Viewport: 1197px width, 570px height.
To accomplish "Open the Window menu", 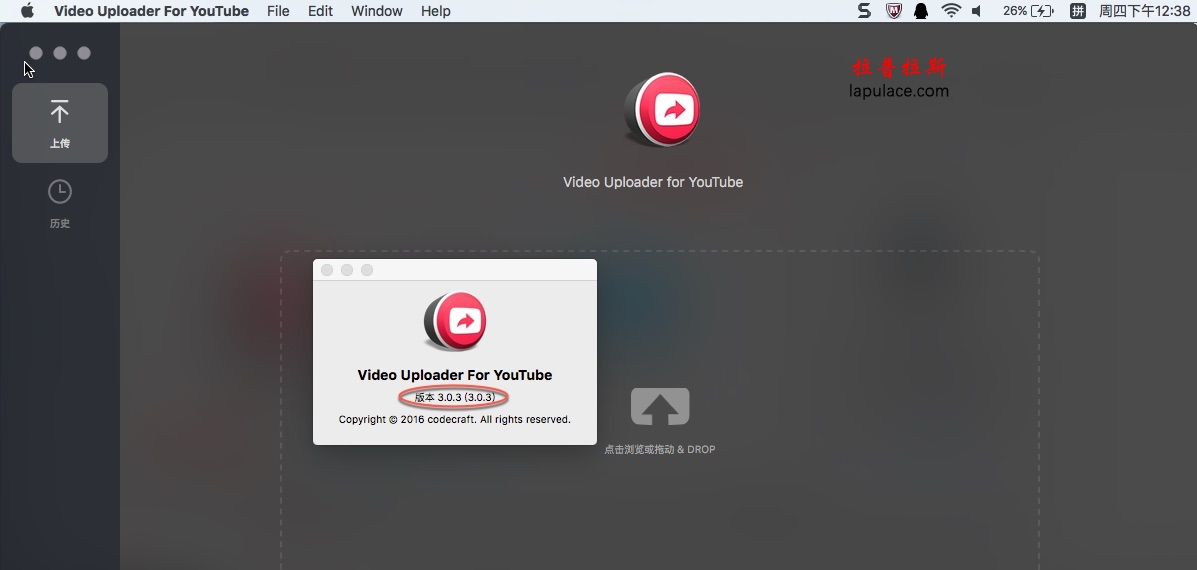I will 376,11.
